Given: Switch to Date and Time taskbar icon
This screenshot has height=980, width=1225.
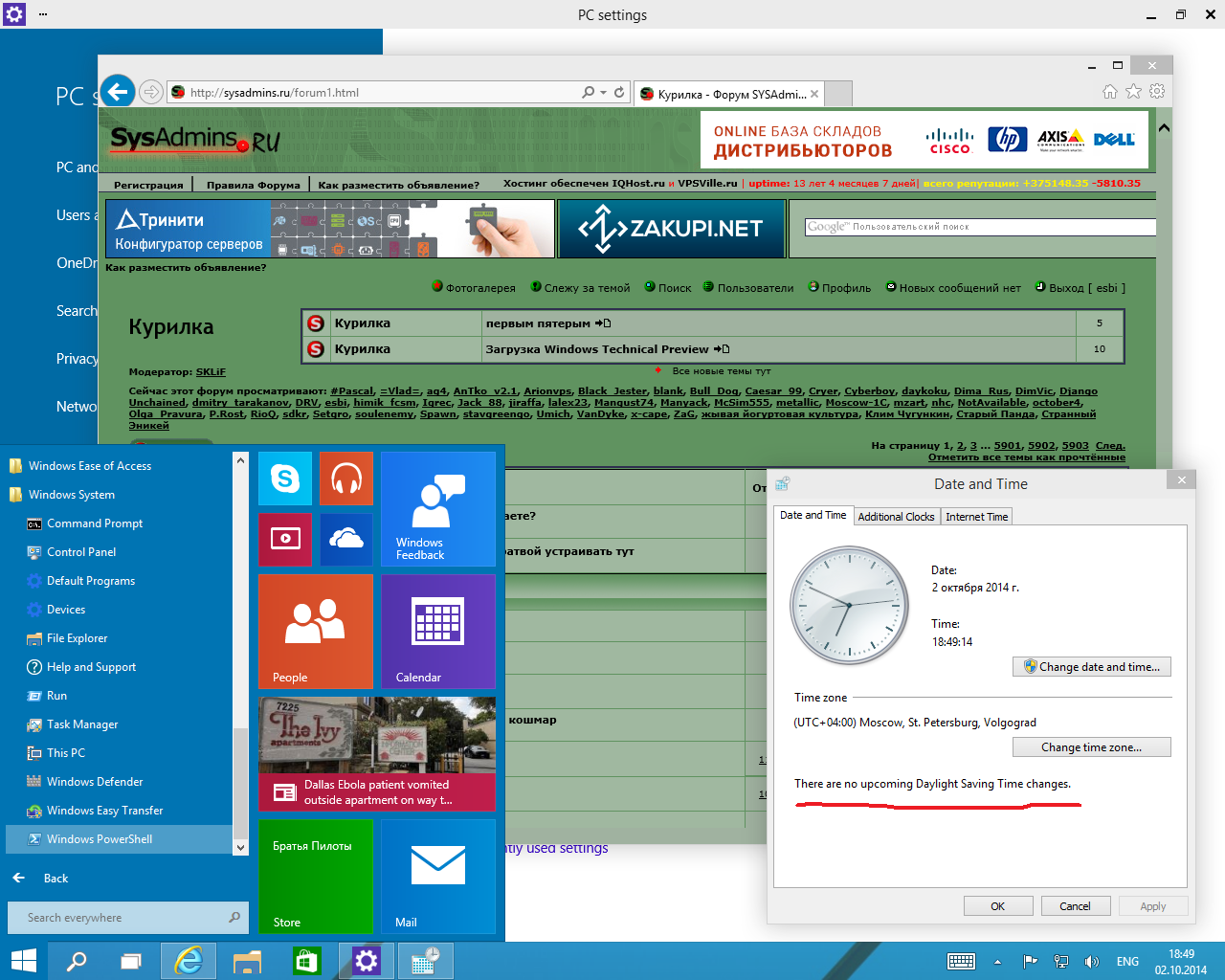Looking at the screenshot, I should pyautogui.click(x=425, y=961).
